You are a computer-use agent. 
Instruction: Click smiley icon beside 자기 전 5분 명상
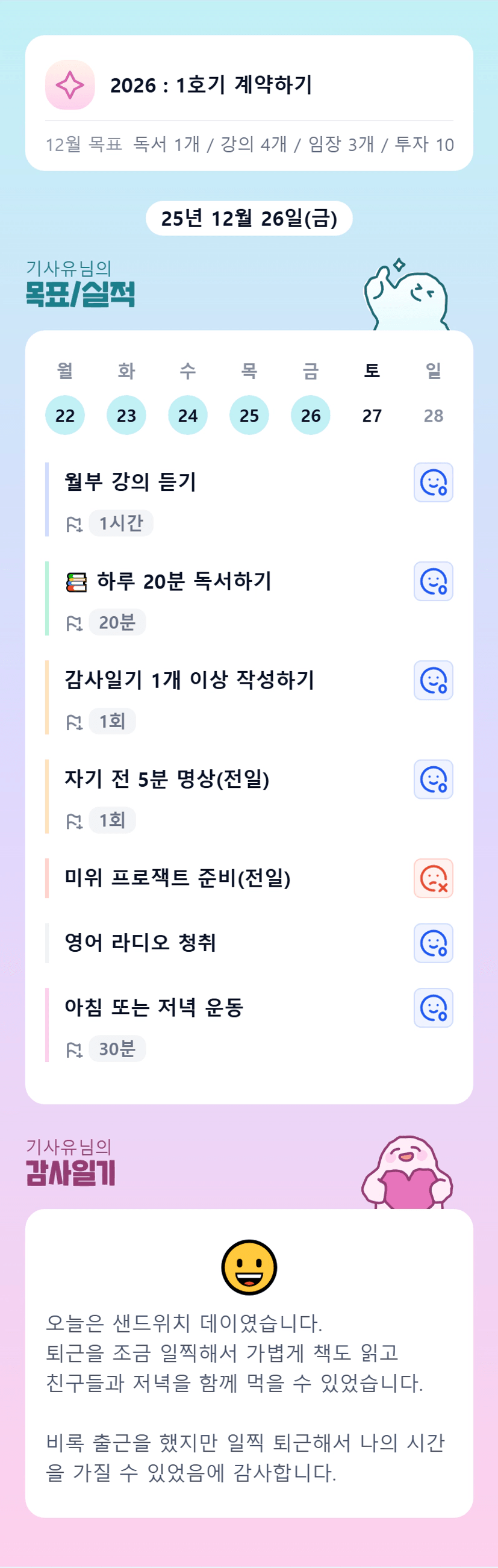click(433, 779)
